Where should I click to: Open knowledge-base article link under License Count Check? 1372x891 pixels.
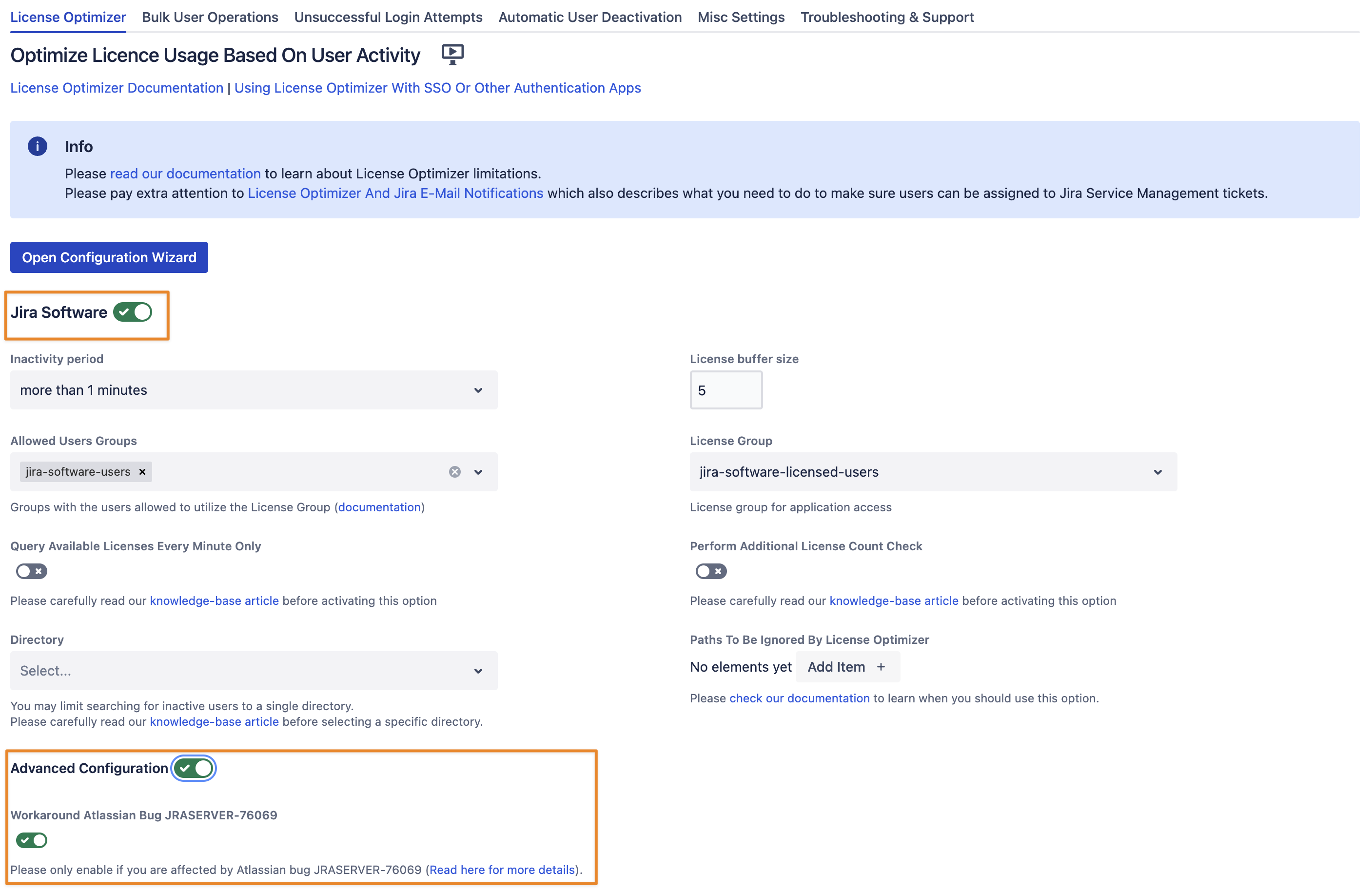894,600
